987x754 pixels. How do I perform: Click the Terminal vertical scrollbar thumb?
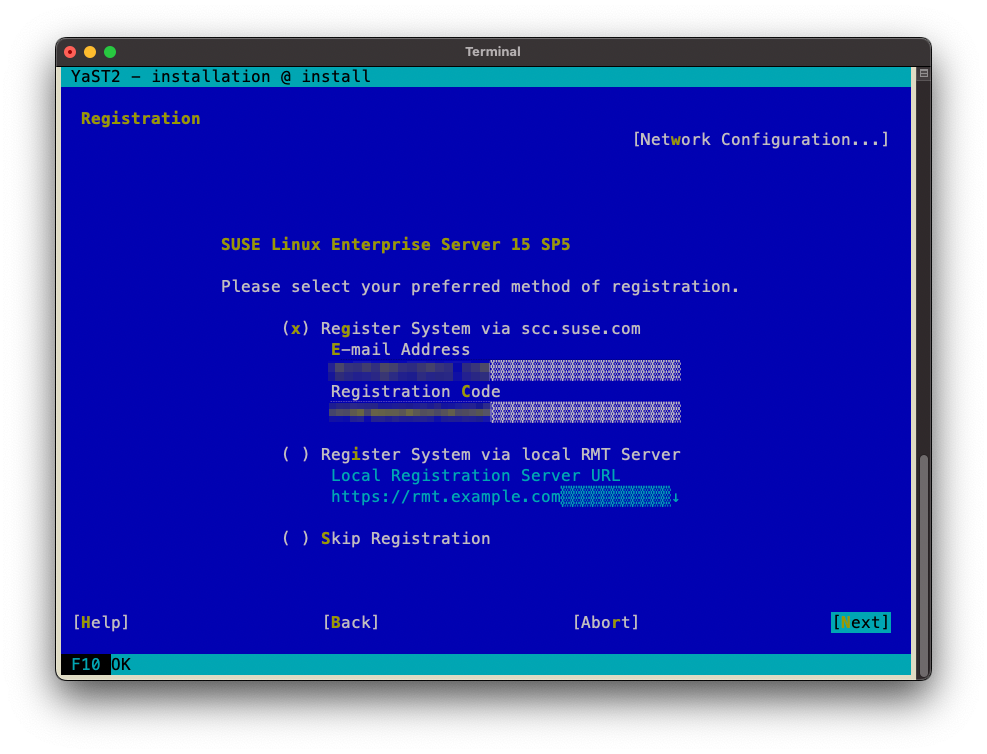924,565
